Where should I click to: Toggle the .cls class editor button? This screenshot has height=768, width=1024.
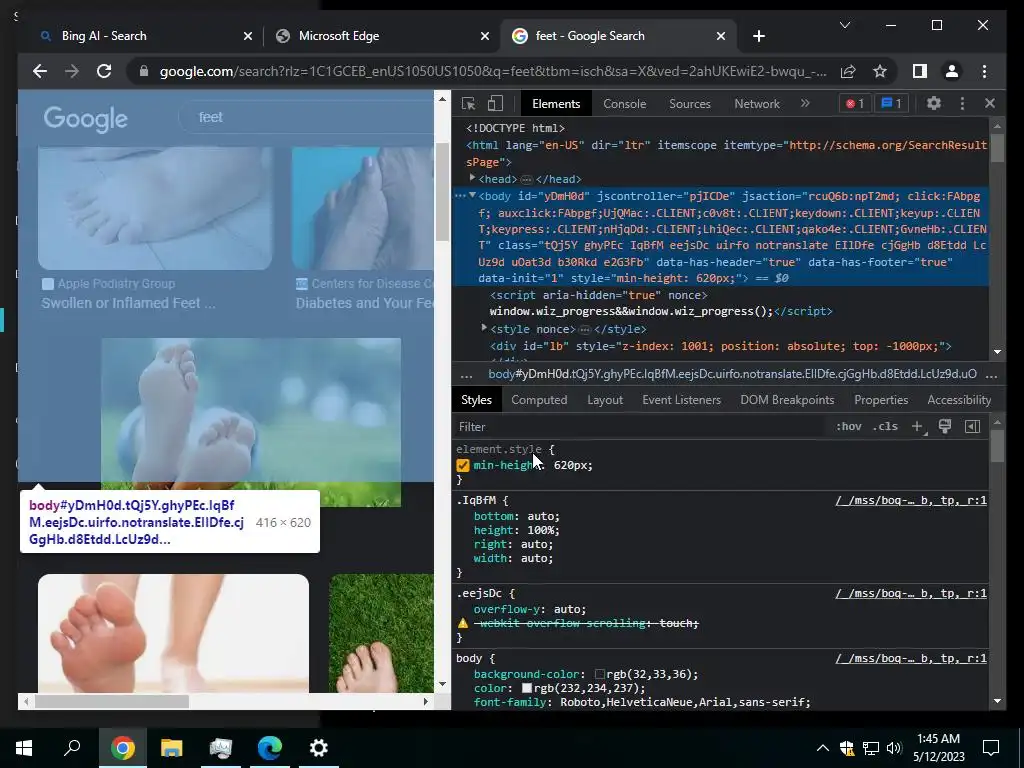pyautogui.click(x=885, y=426)
